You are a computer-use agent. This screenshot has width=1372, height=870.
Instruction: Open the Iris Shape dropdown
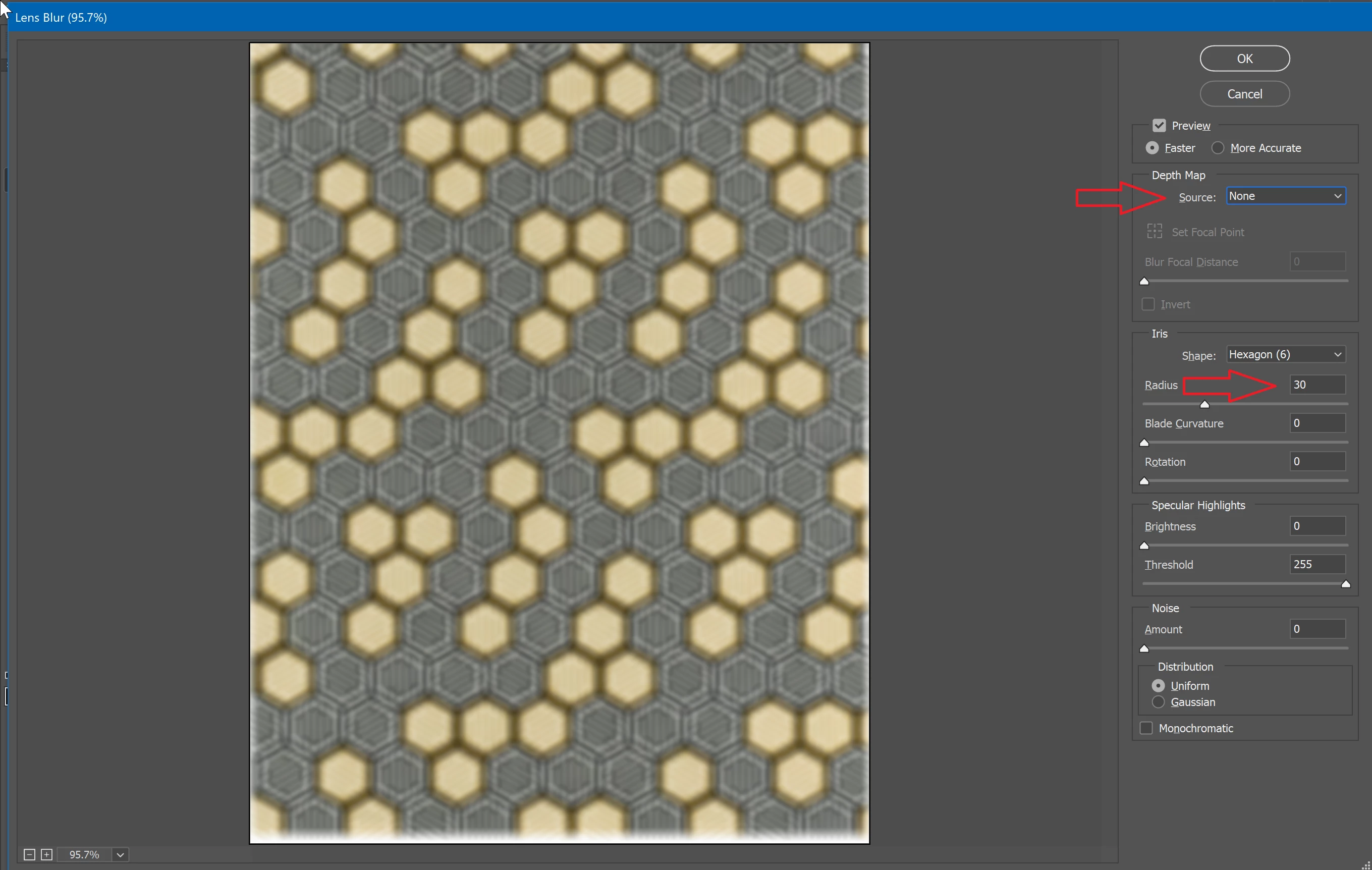pyautogui.click(x=1285, y=354)
